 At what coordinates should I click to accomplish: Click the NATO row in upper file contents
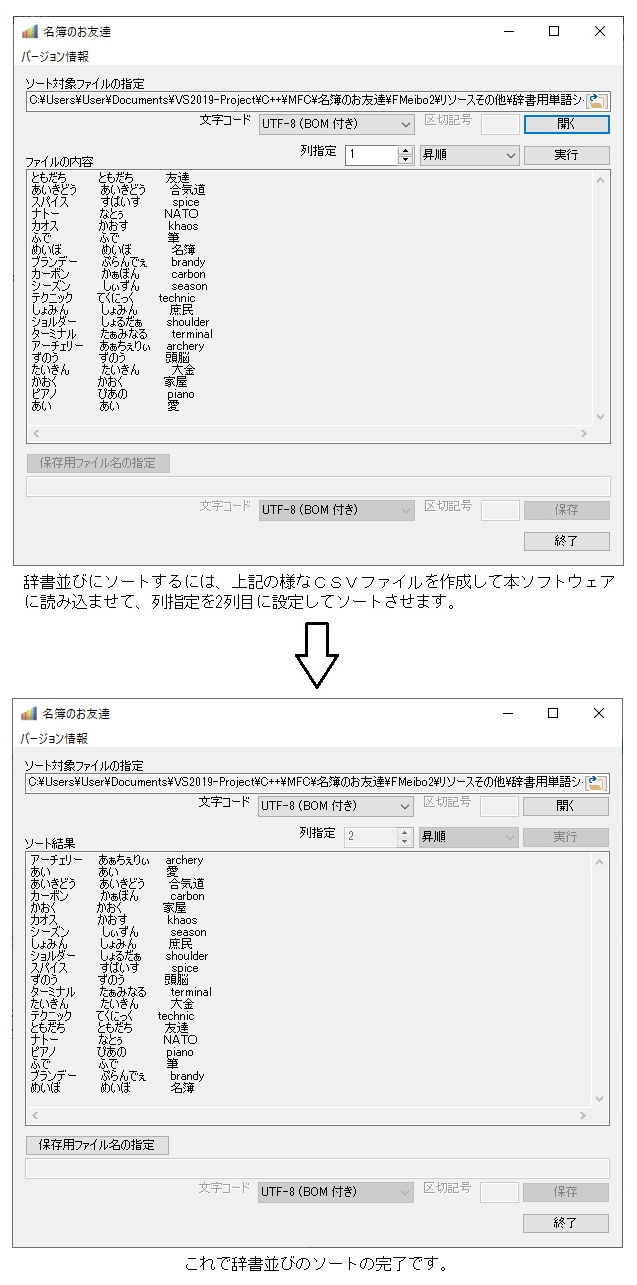pos(114,213)
